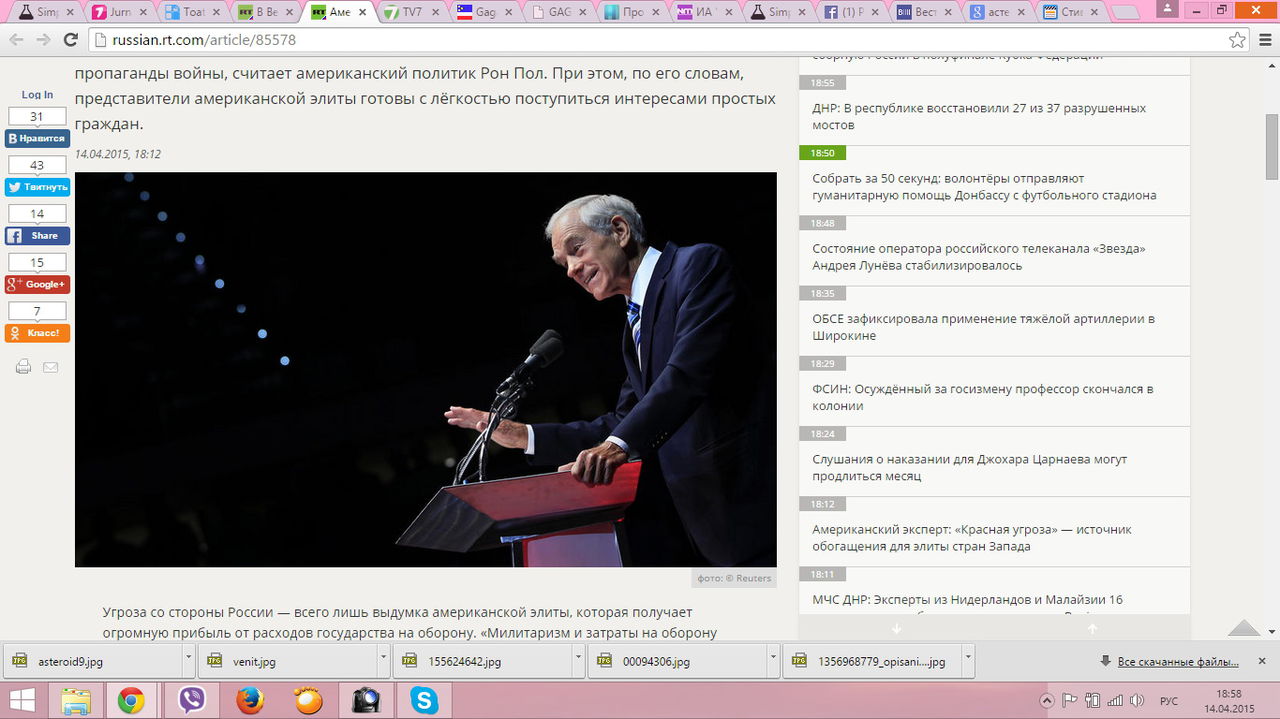Viewport: 1280px width, 719px height.
Task: Switch to the Google 'асте' search tab
Action: (x=996, y=12)
